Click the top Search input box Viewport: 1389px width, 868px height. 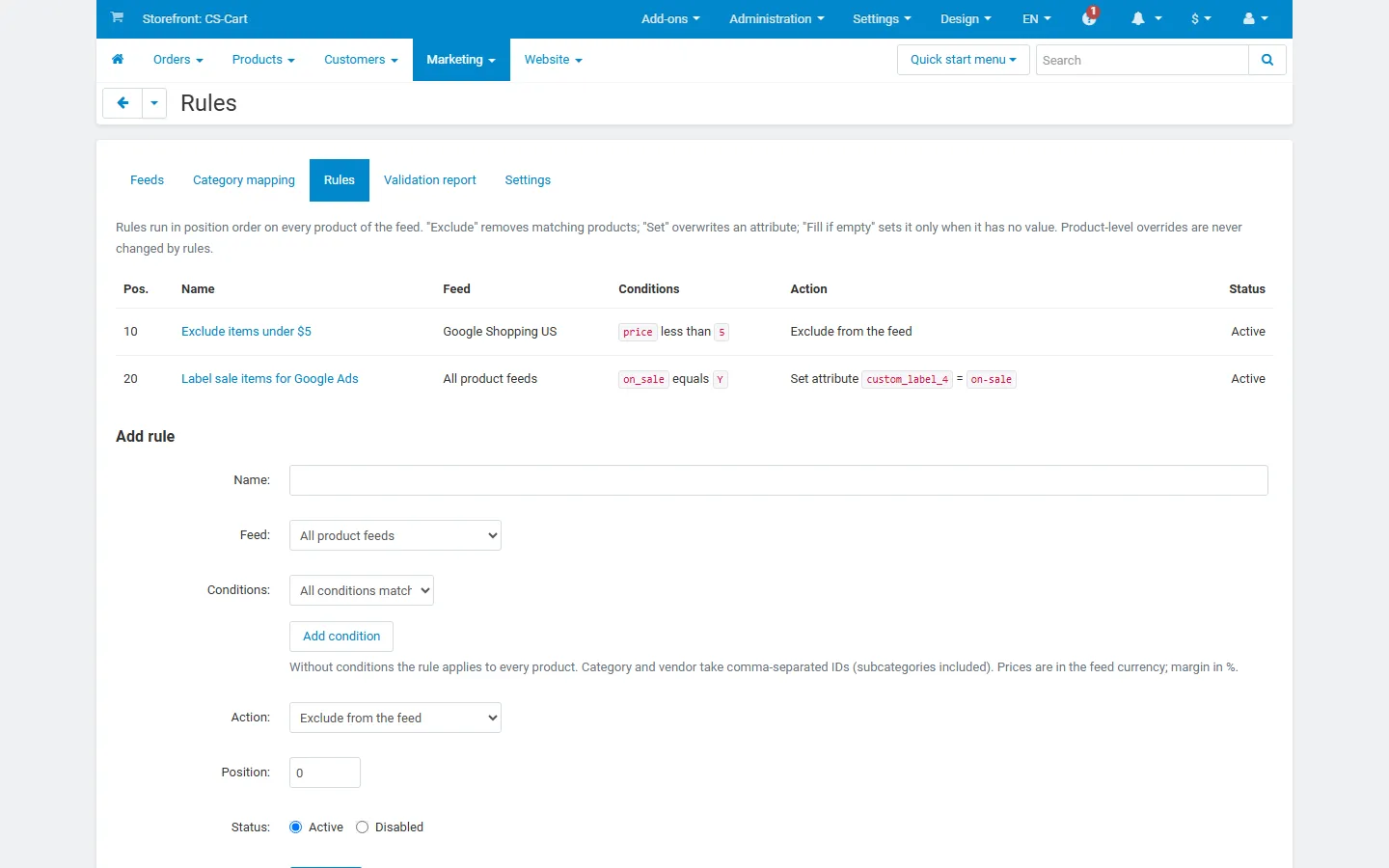click(1142, 60)
